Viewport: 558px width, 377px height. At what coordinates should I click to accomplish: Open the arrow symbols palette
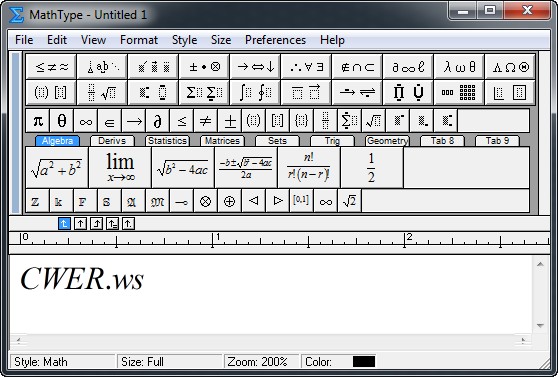(x=255, y=67)
